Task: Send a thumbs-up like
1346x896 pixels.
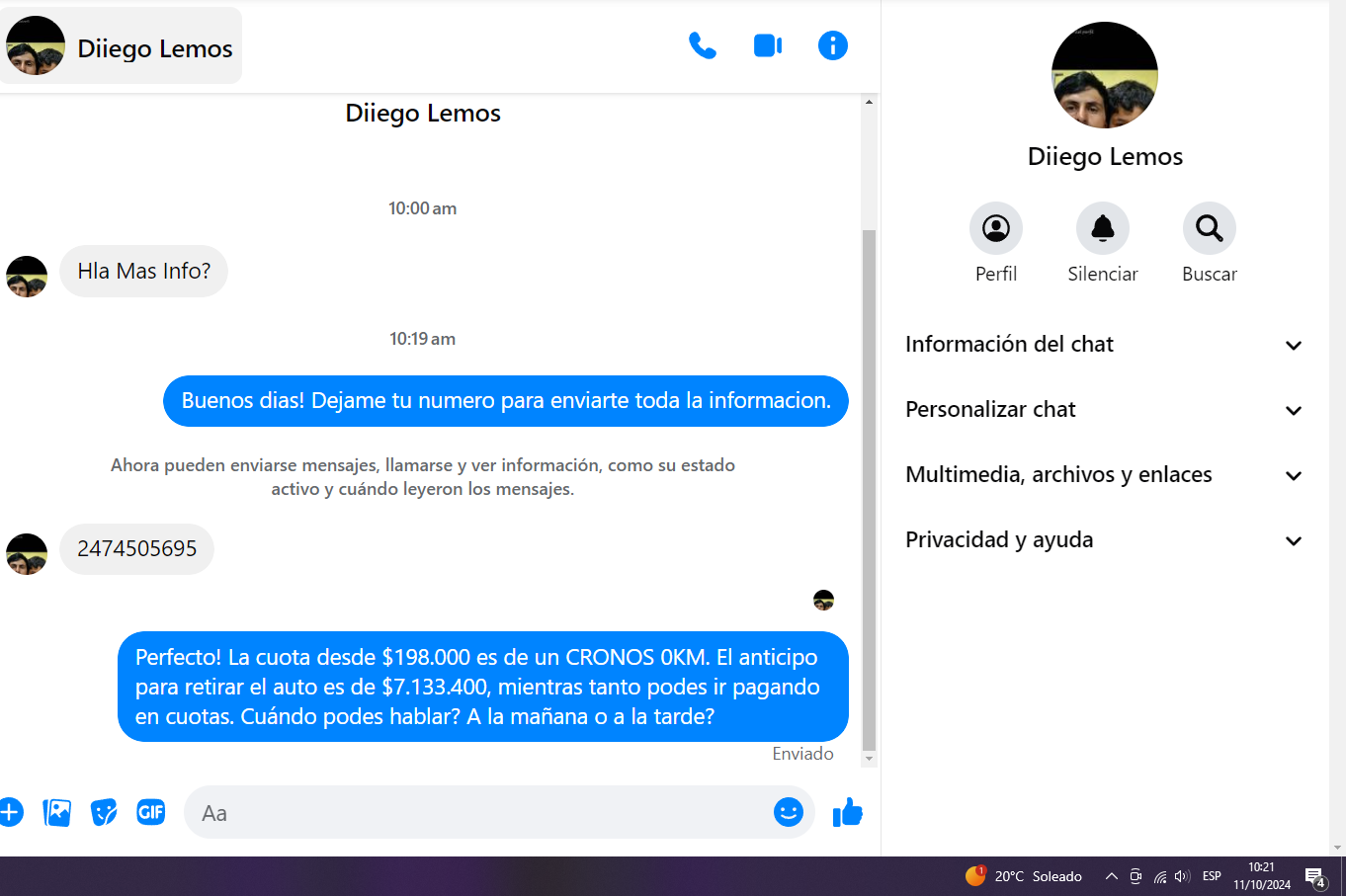Action: click(x=848, y=812)
